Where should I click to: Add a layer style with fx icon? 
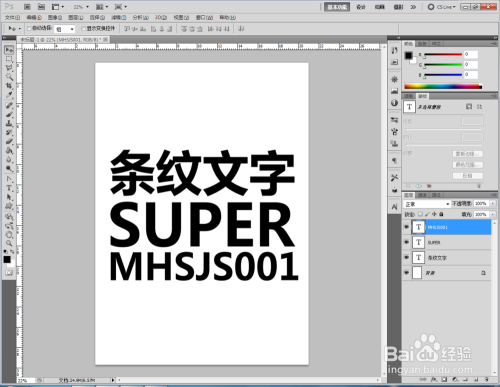pyautogui.click(x=434, y=379)
